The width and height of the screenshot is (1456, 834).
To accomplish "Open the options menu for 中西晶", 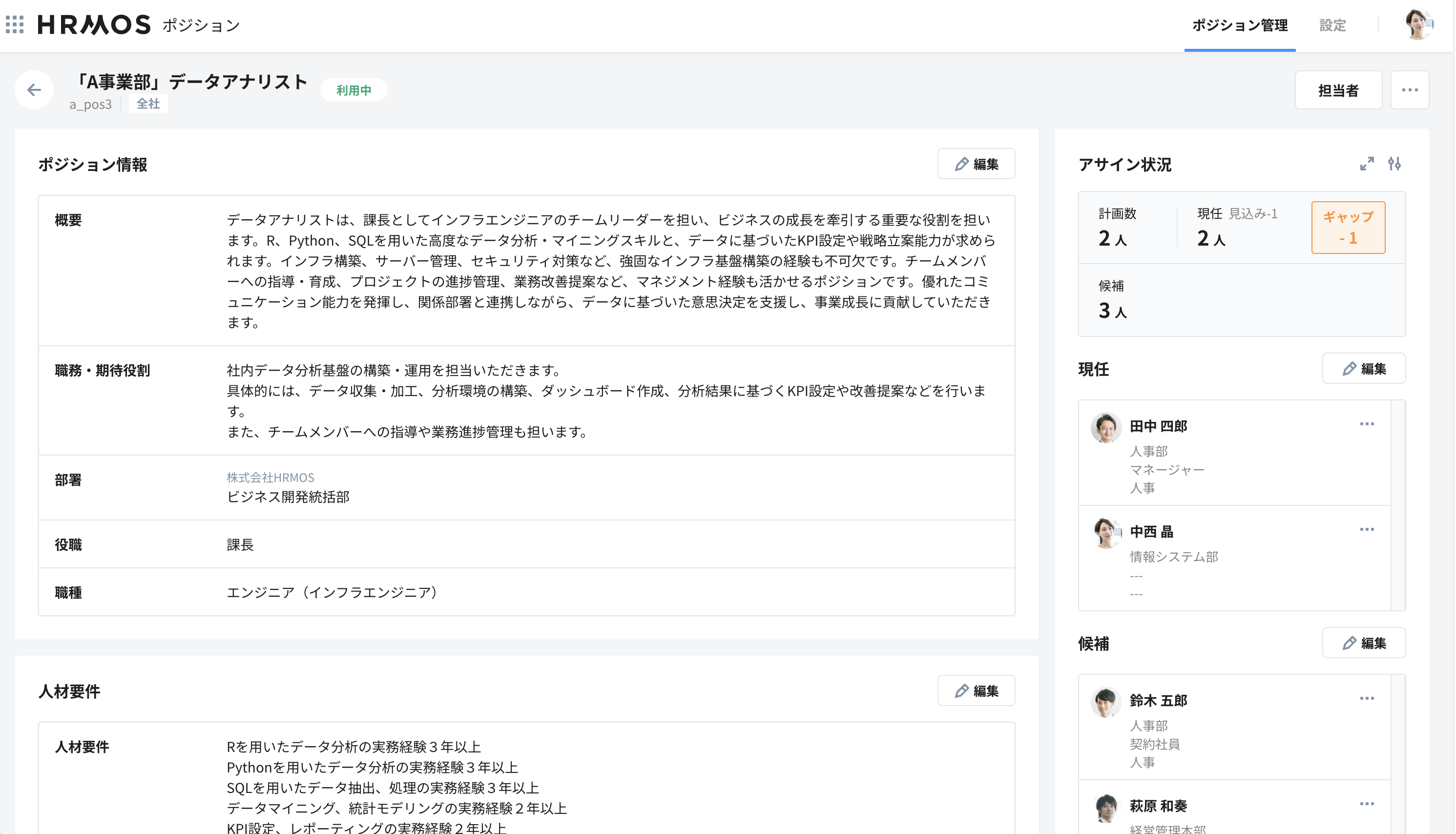I will click(1368, 529).
